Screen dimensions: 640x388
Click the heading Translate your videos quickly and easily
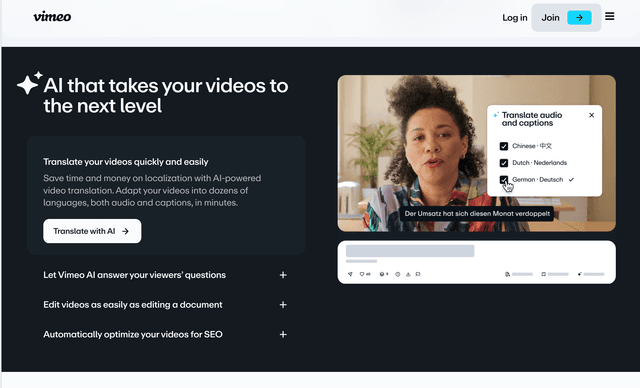(x=126, y=162)
